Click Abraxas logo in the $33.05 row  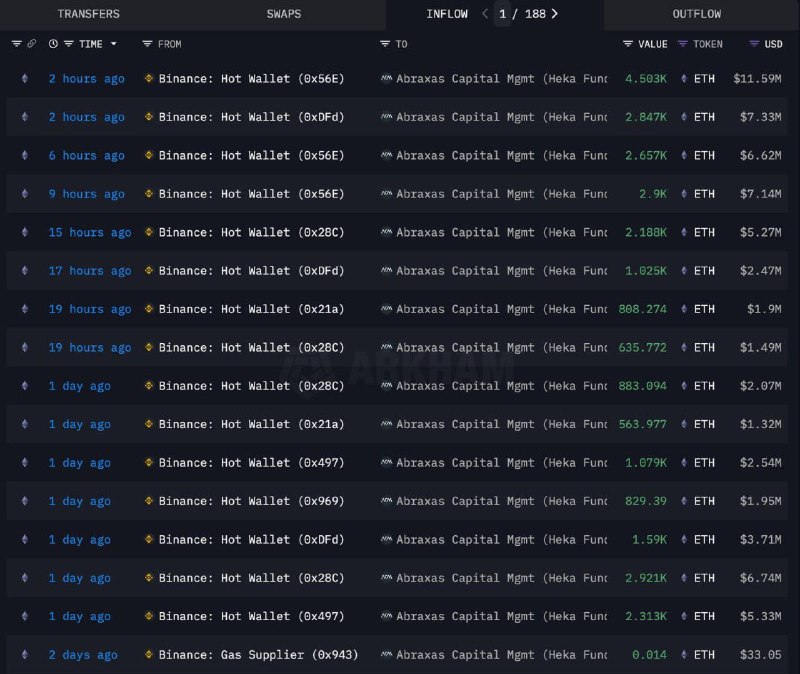point(387,655)
